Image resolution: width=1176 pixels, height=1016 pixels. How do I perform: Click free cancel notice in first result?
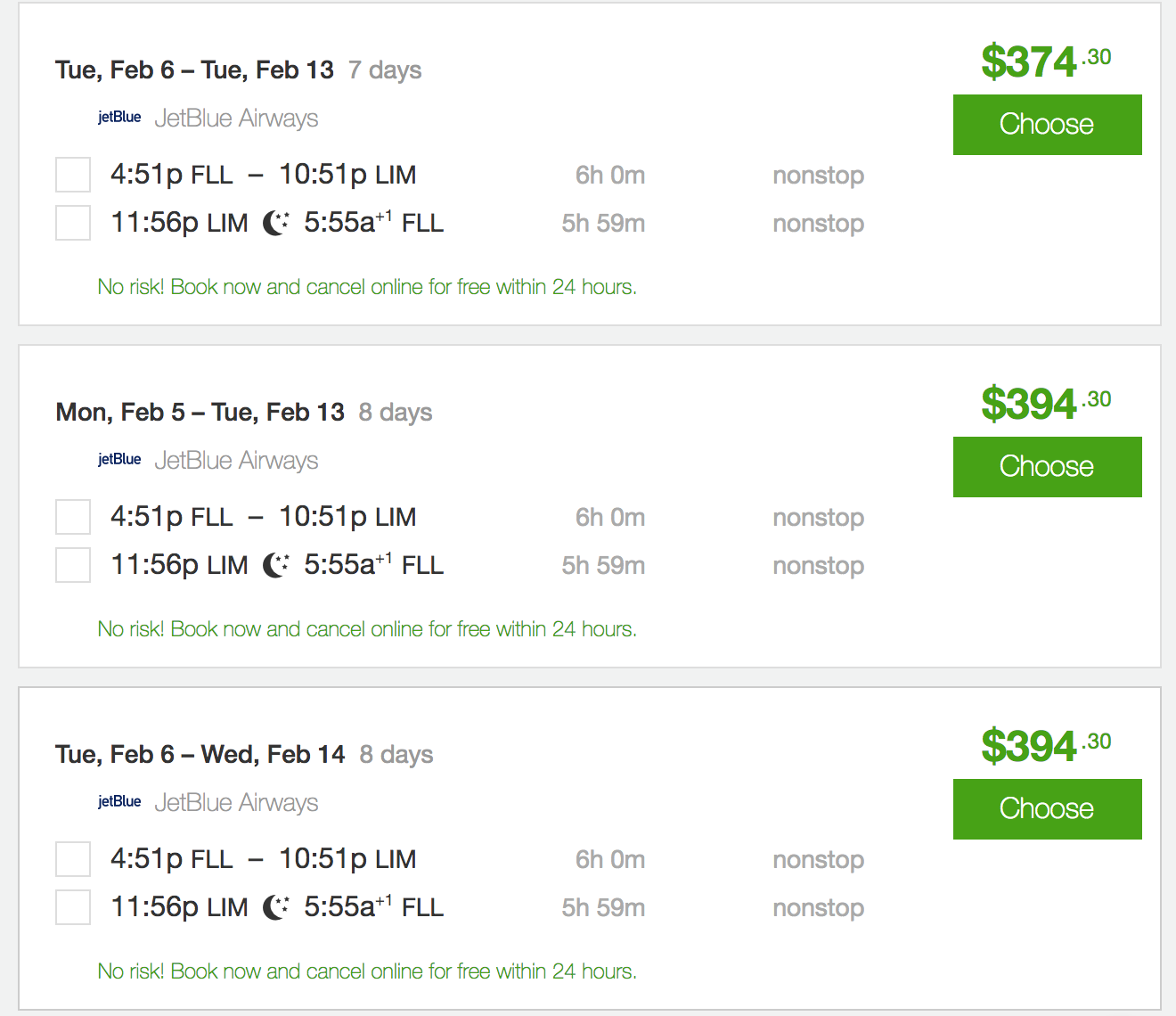point(367,287)
